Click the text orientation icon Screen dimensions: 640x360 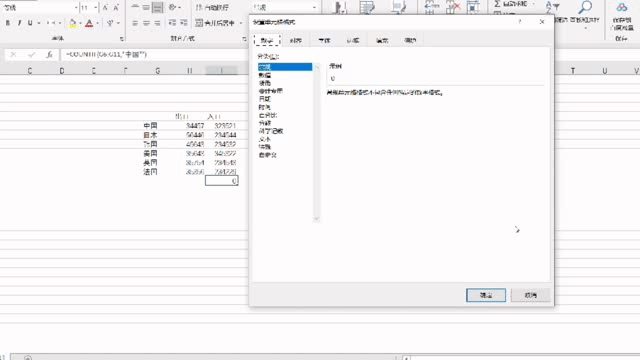pyautogui.click(x=173, y=7)
